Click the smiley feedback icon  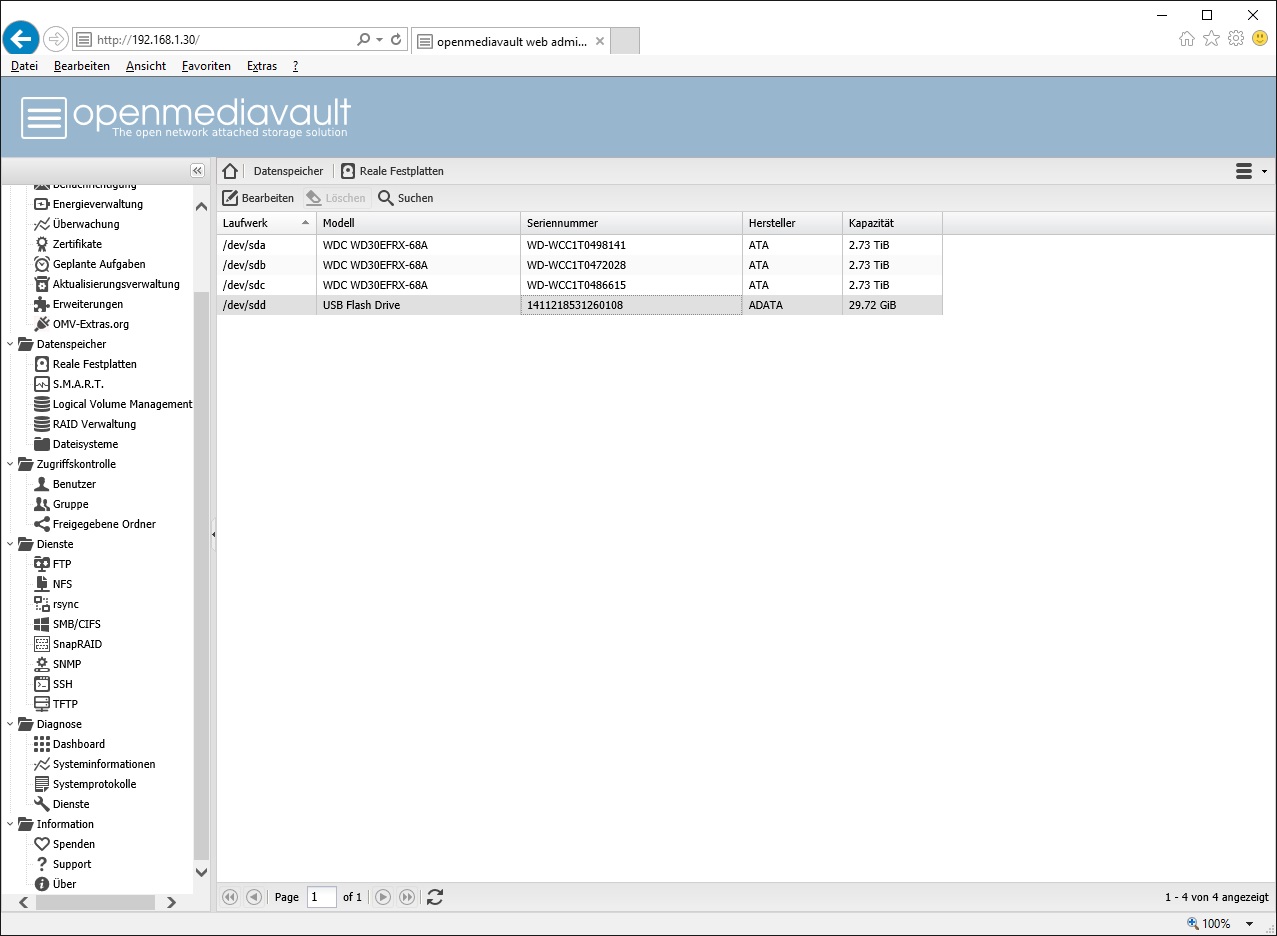click(x=1260, y=39)
